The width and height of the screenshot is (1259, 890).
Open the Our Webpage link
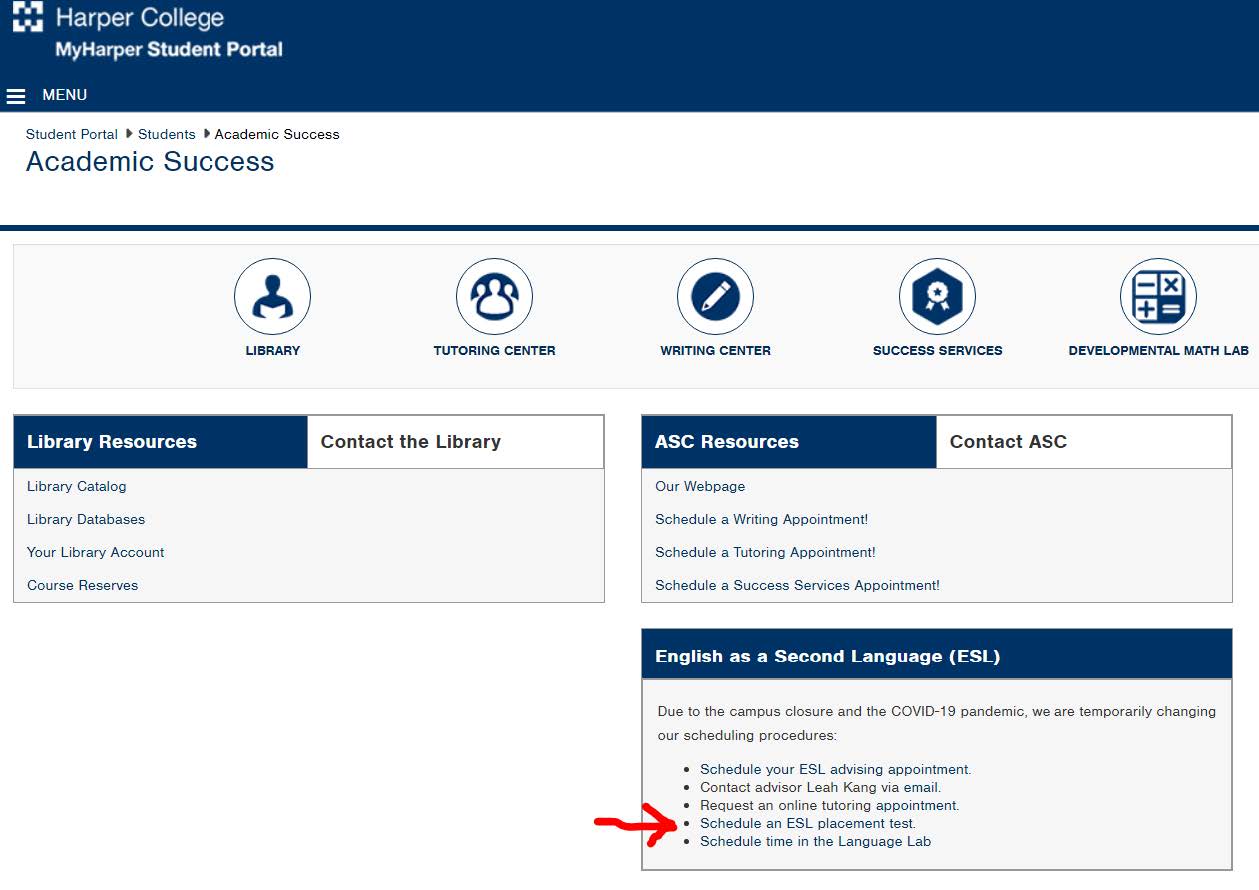(x=700, y=486)
